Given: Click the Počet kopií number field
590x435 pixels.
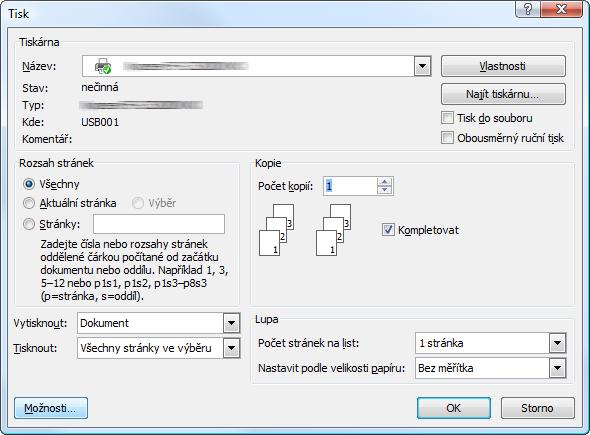Looking at the screenshot, I should click(x=350, y=186).
